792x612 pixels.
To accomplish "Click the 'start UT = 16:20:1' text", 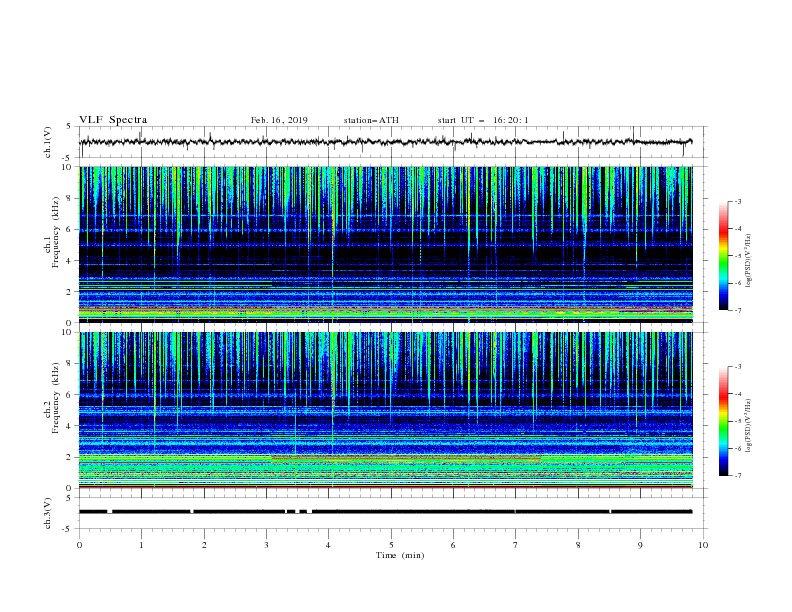I will coord(483,120).
